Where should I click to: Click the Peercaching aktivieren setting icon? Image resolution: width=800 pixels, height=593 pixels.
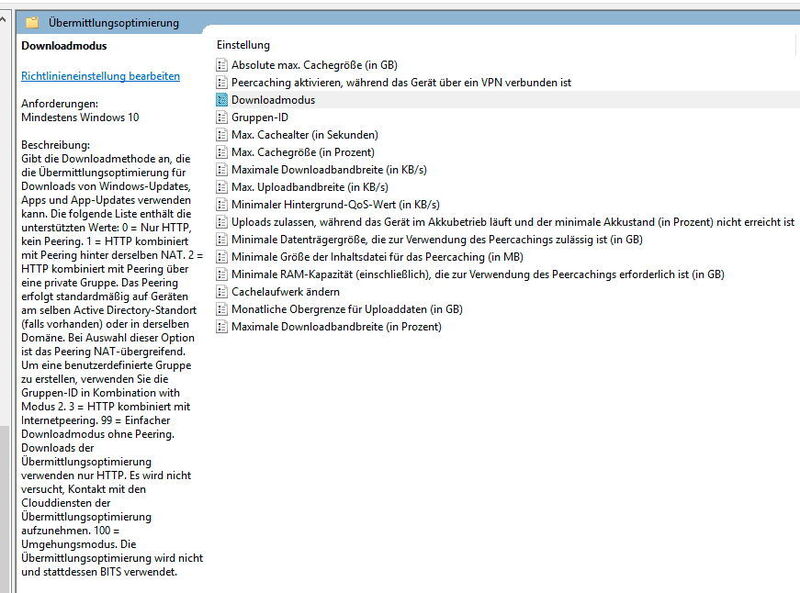224,81
